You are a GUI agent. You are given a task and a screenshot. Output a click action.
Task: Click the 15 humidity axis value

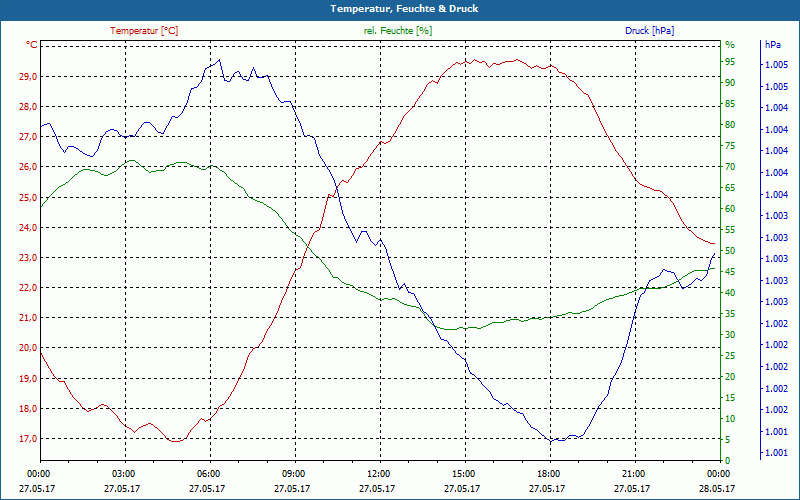pos(730,397)
